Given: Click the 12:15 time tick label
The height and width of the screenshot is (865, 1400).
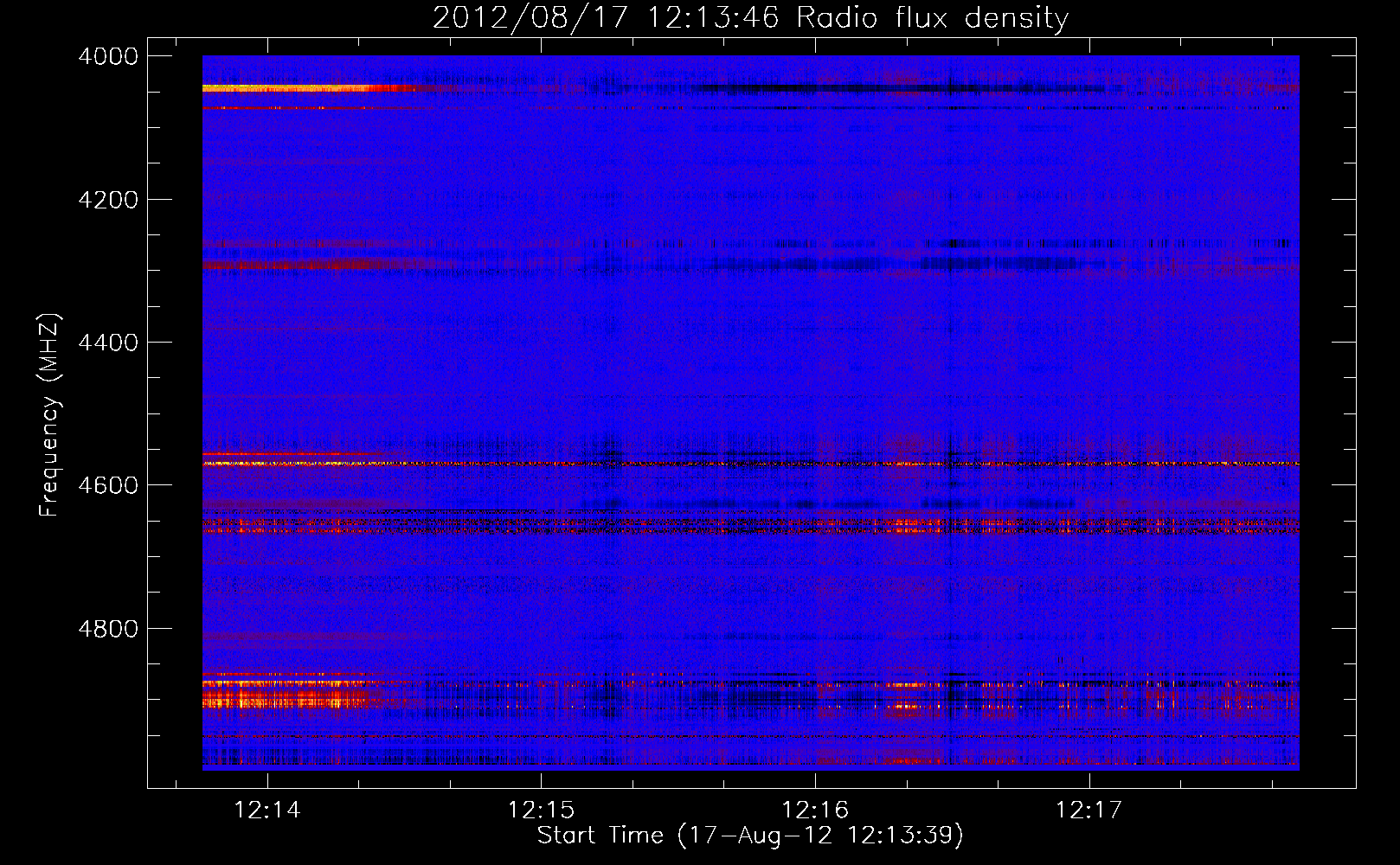Looking at the screenshot, I should tap(541, 810).
